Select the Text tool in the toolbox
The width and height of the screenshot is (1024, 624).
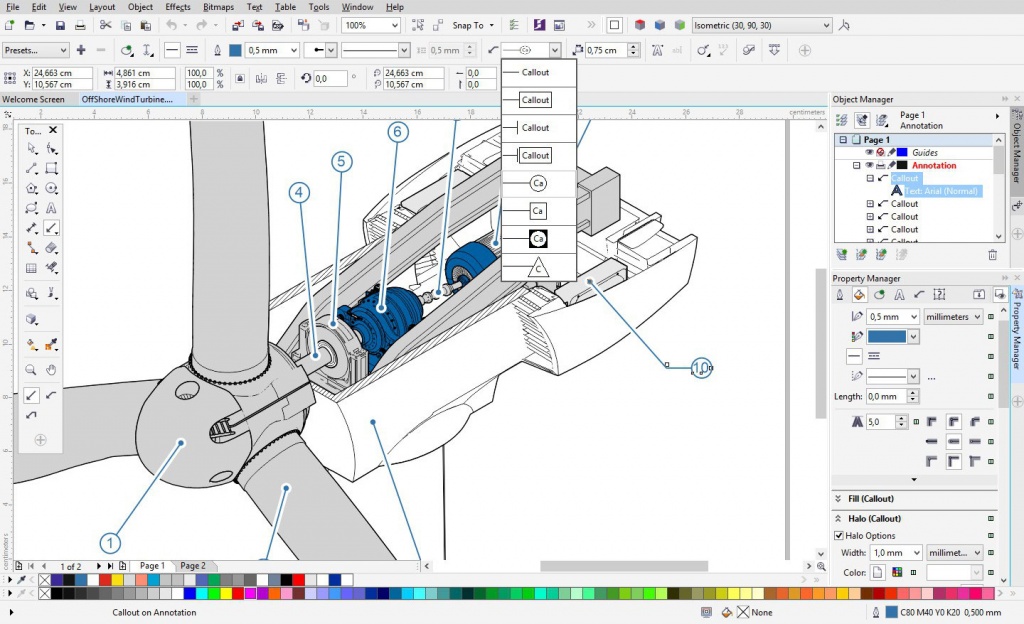(51, 208)
